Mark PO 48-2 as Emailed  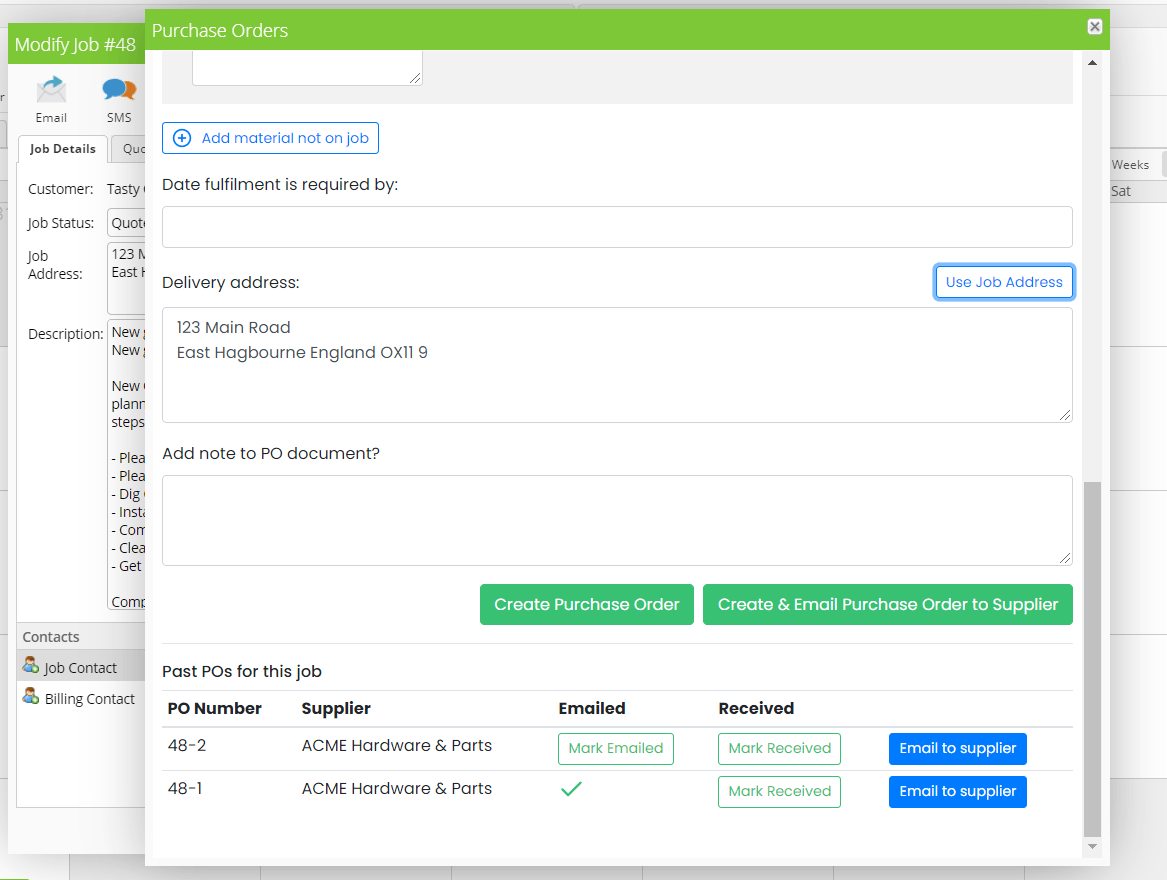click(616, 748)
